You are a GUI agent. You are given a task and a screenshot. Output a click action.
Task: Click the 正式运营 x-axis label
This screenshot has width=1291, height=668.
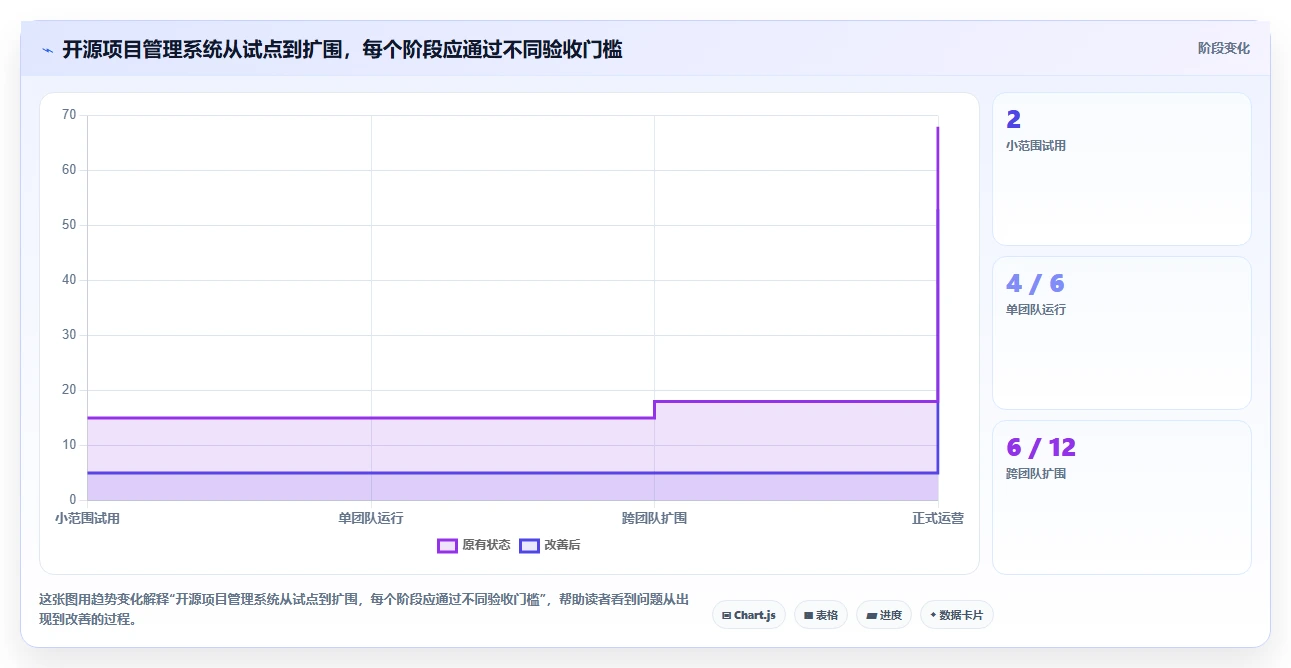(938, 518)
